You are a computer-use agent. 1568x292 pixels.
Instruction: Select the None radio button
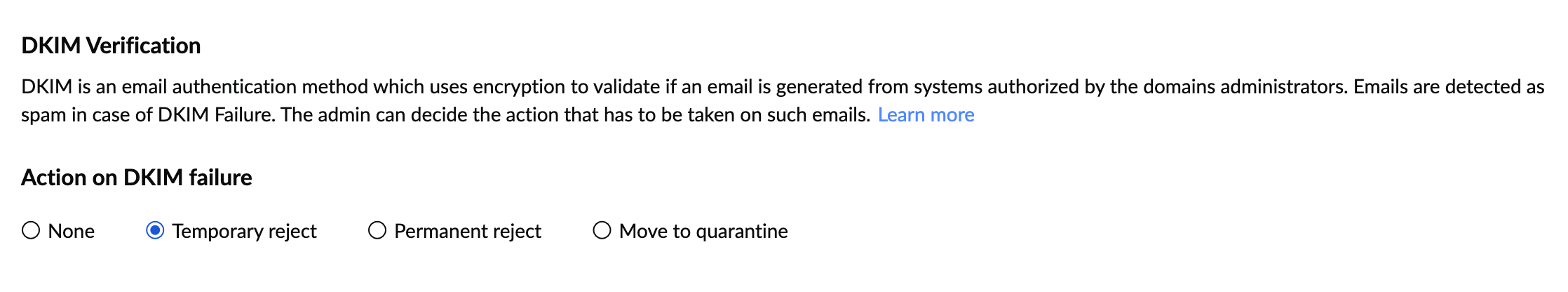[x=31, y=230]
